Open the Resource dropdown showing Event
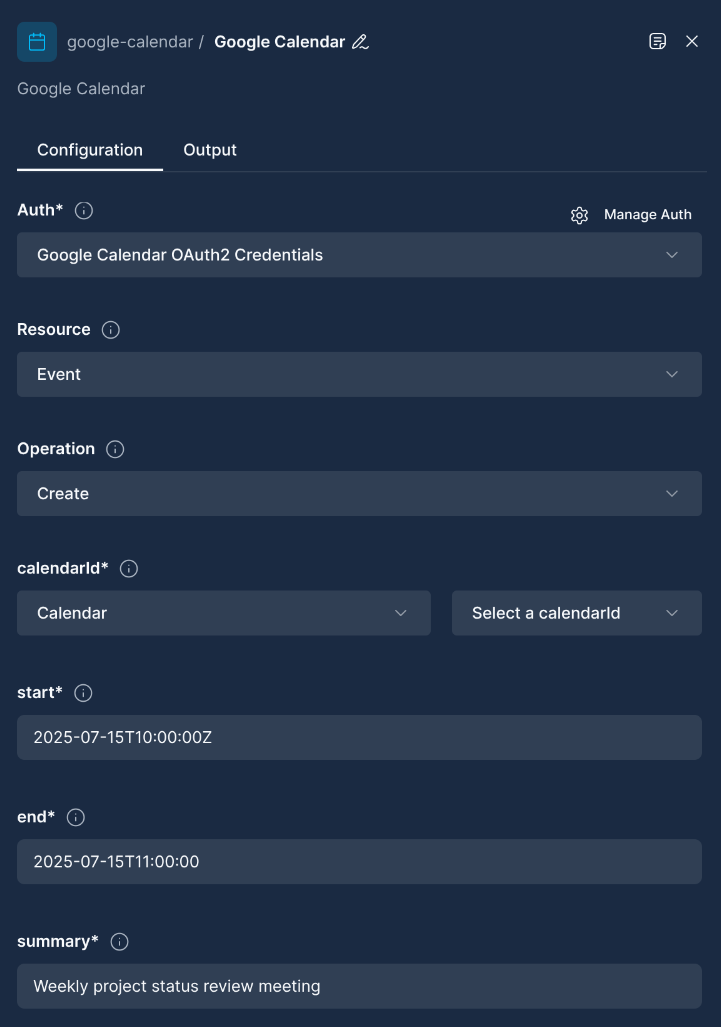Image resolution: width=721 pixels, height=1027 pixels. pos(359,374)
